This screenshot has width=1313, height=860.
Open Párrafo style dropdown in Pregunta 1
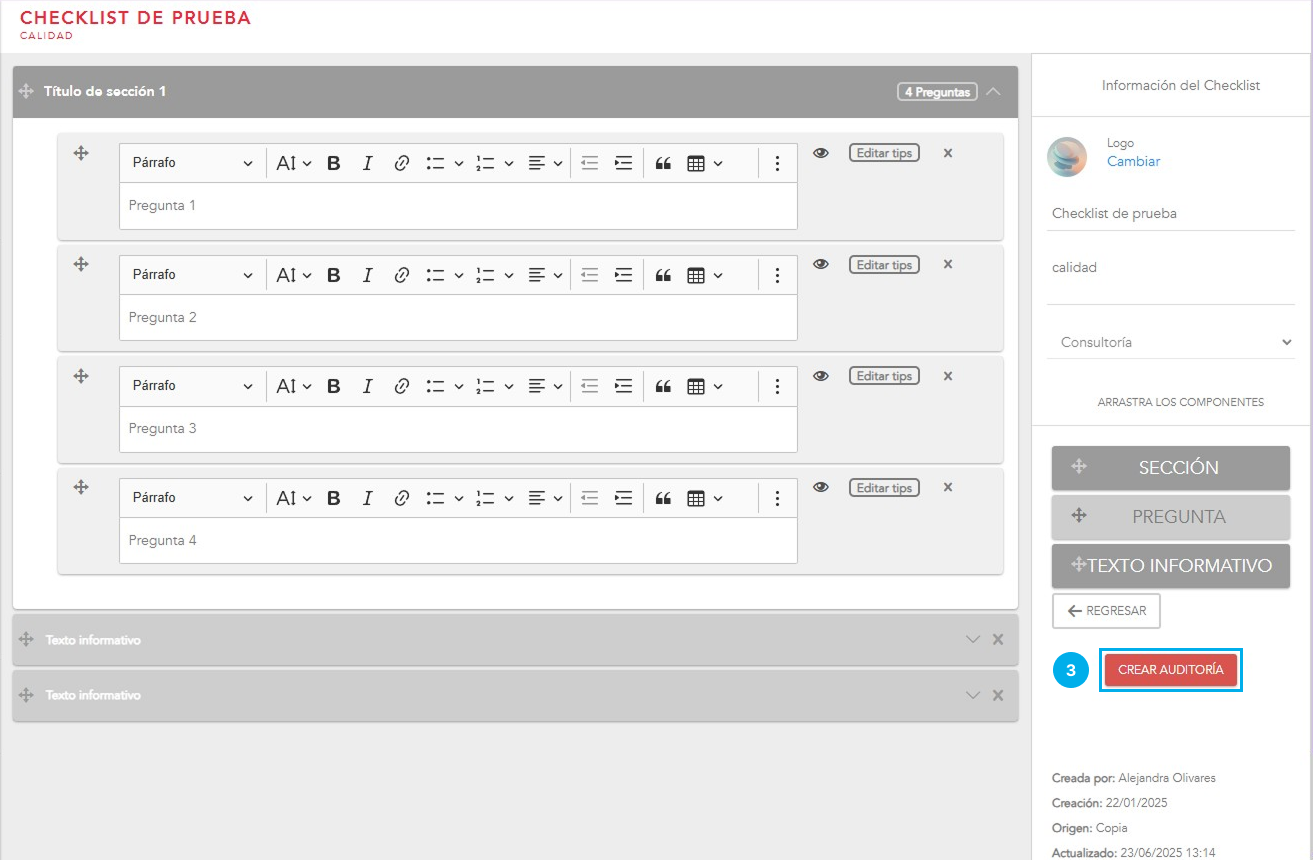tap(192, 163)
